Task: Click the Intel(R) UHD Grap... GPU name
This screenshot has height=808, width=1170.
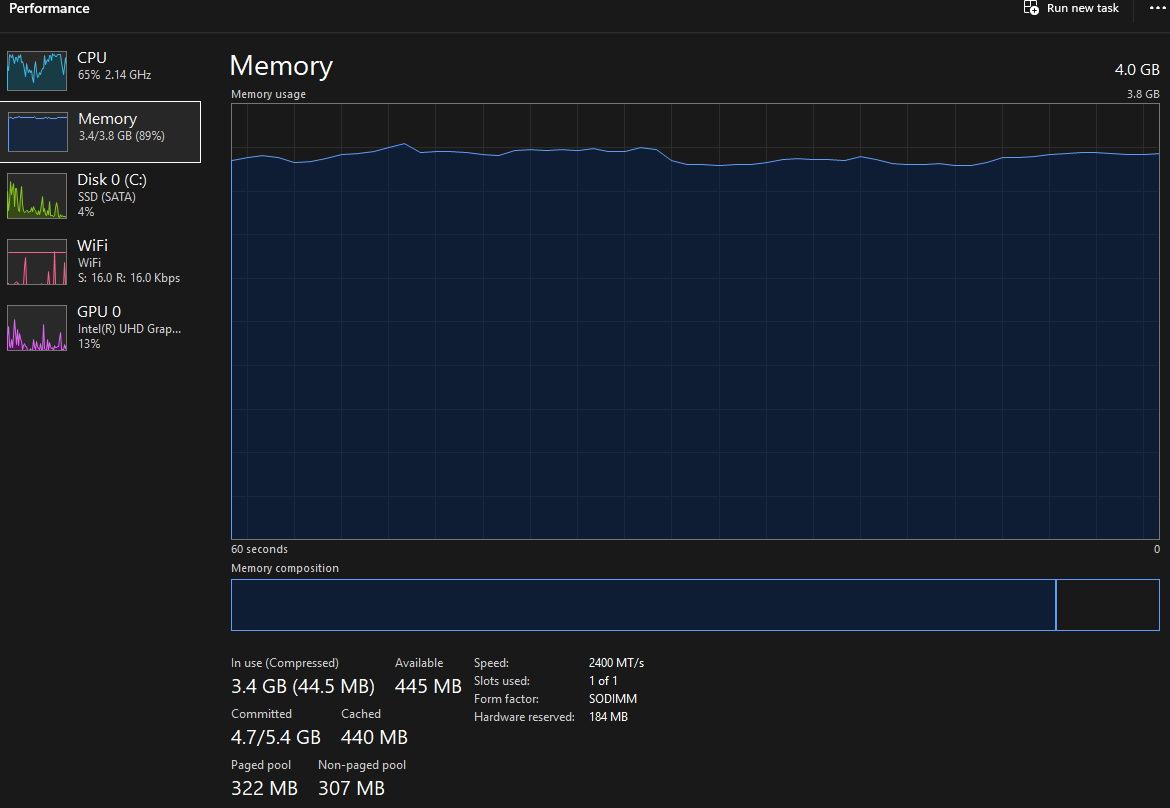Action: tap(130, 328)
